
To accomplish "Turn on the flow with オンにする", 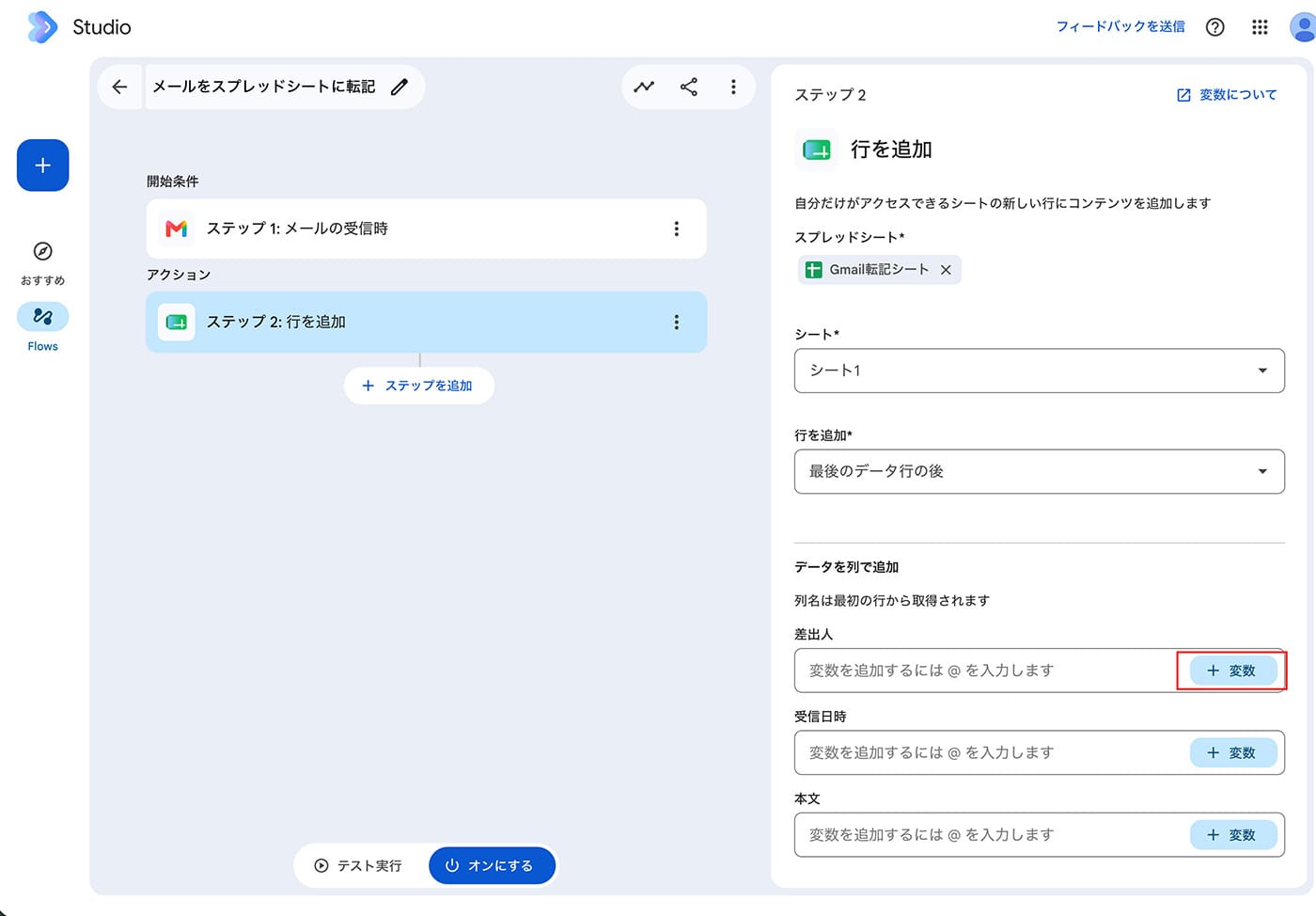I will pos(492,865).
